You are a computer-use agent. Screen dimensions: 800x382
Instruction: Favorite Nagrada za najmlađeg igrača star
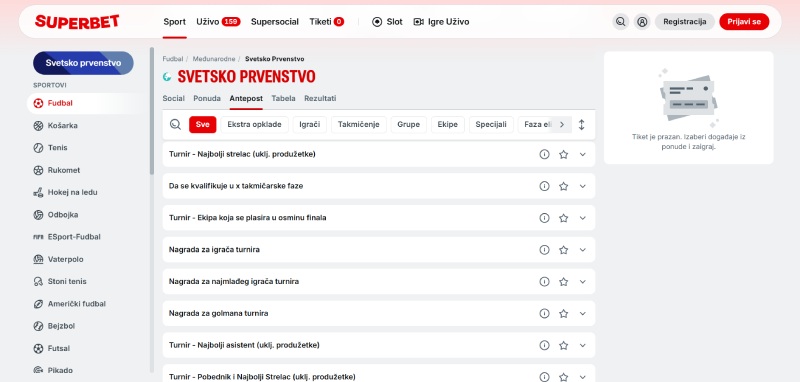click(x=563, y=282)
